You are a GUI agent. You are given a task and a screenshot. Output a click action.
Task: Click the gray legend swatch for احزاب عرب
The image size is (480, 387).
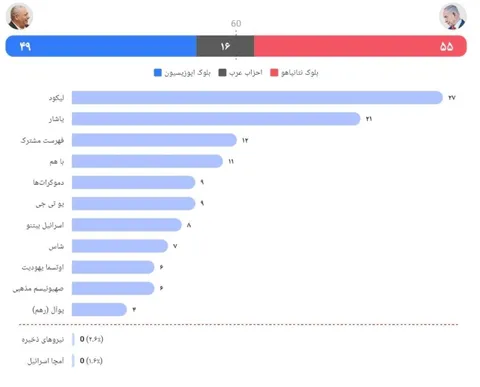(x=222, y=73)
